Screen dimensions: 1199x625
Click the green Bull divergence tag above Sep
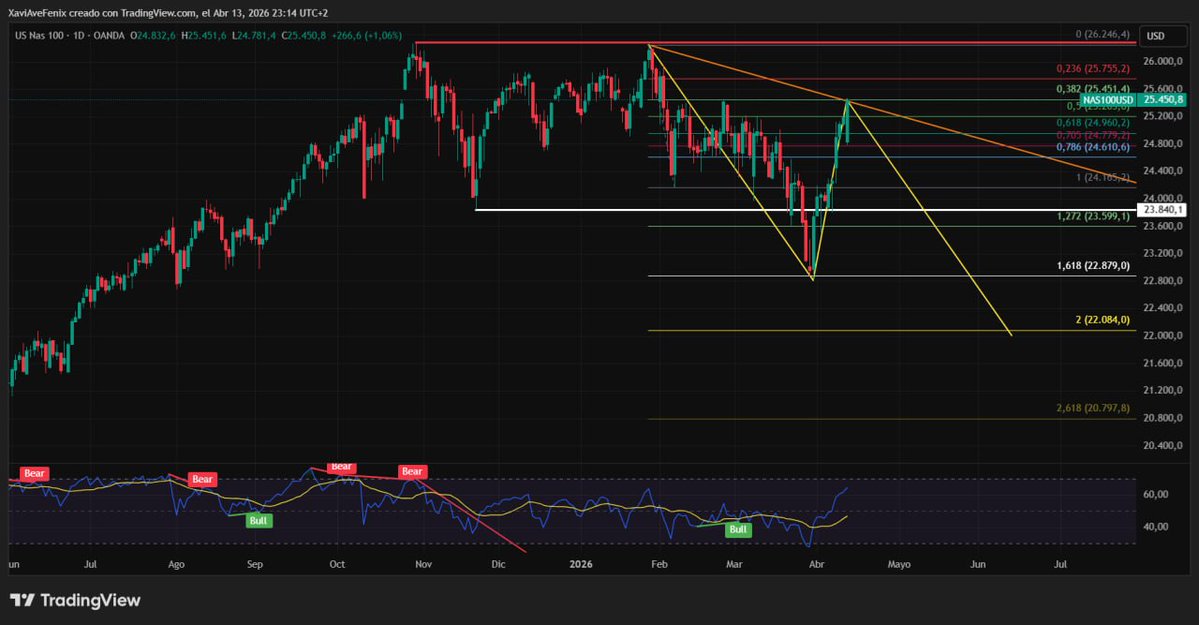[x=258, y=521]
